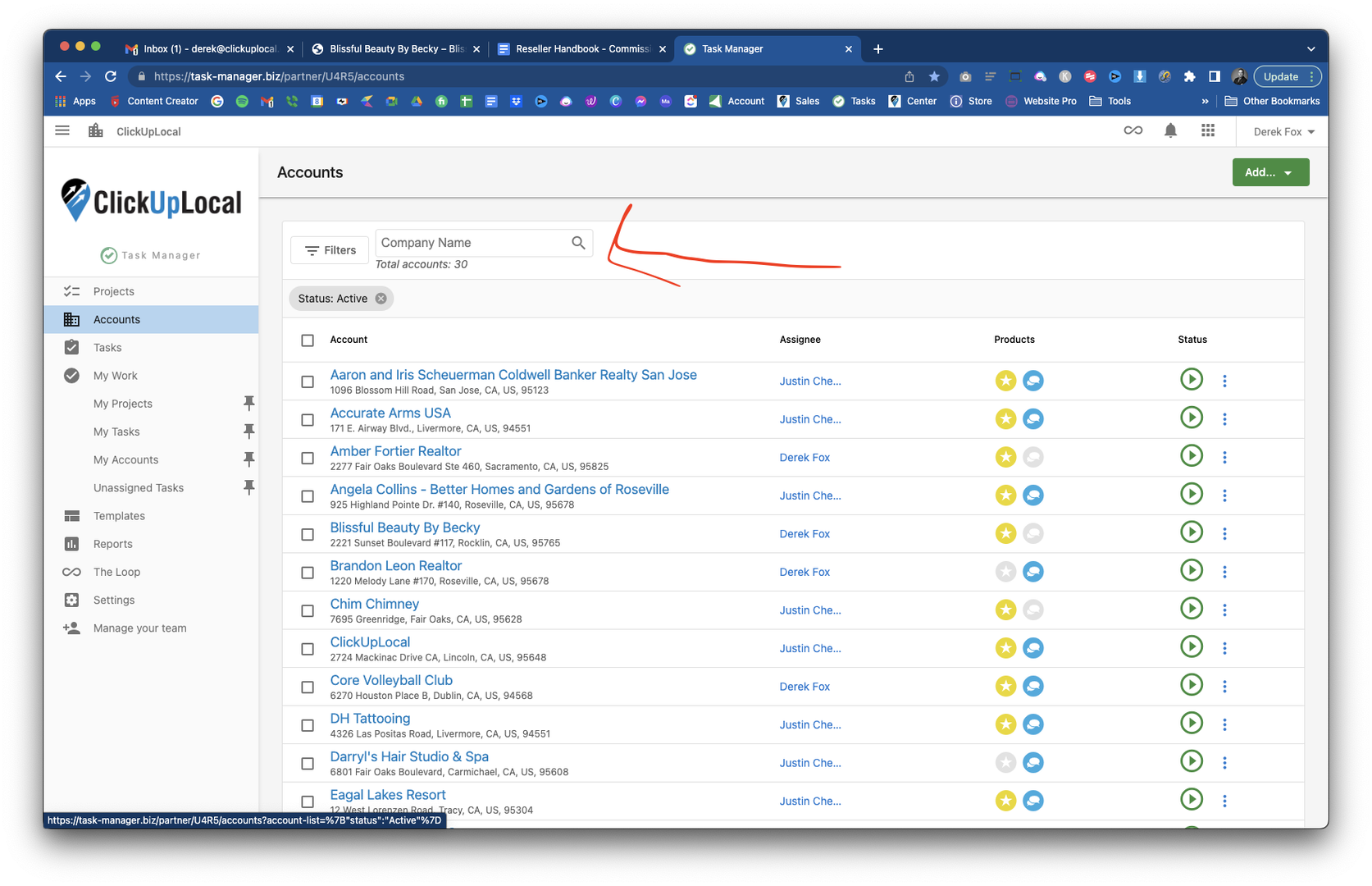Open Reports in the sidebar
Screen dimensions: 1372x886
tap(152, 543)
